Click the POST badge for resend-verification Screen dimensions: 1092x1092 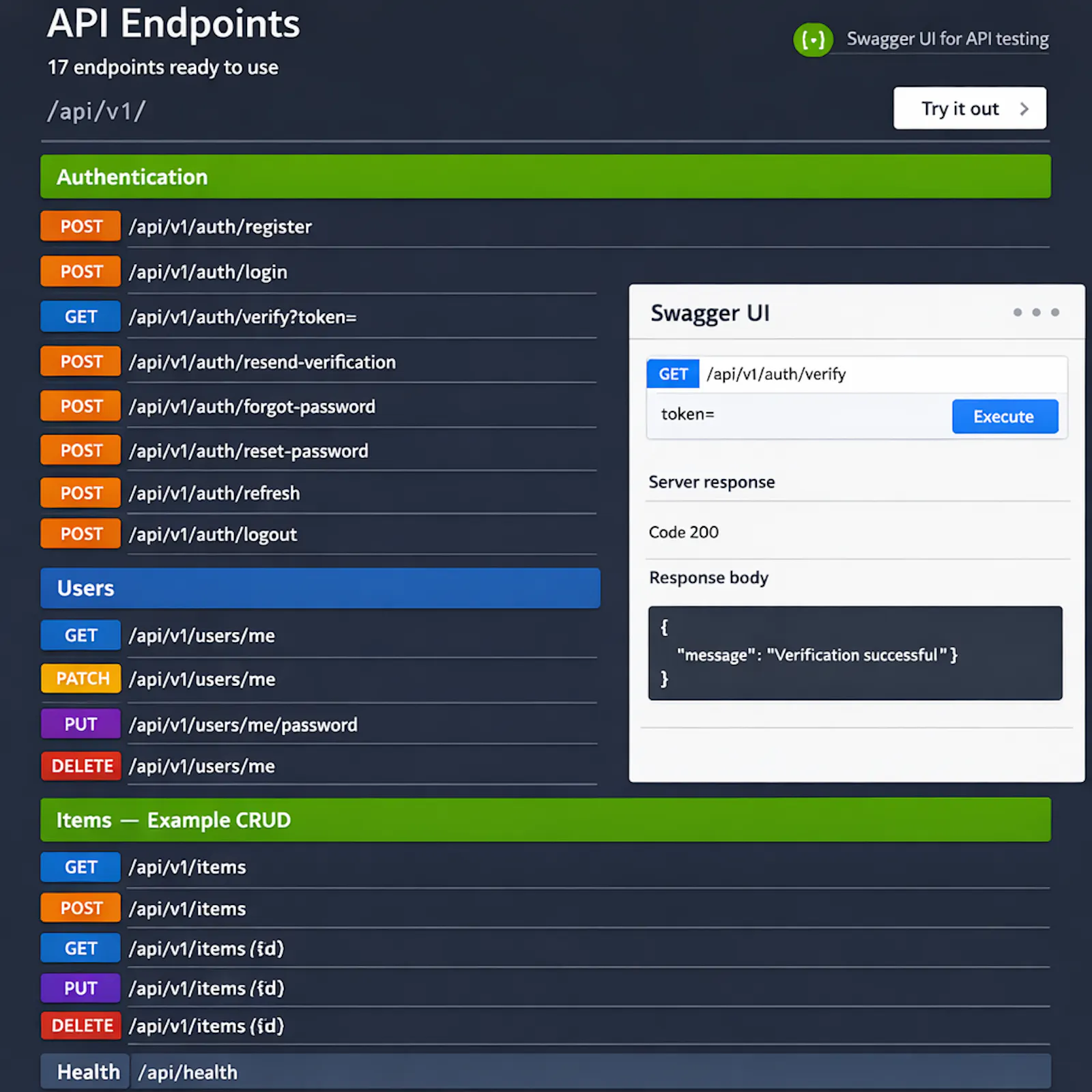tap(81, 362)
